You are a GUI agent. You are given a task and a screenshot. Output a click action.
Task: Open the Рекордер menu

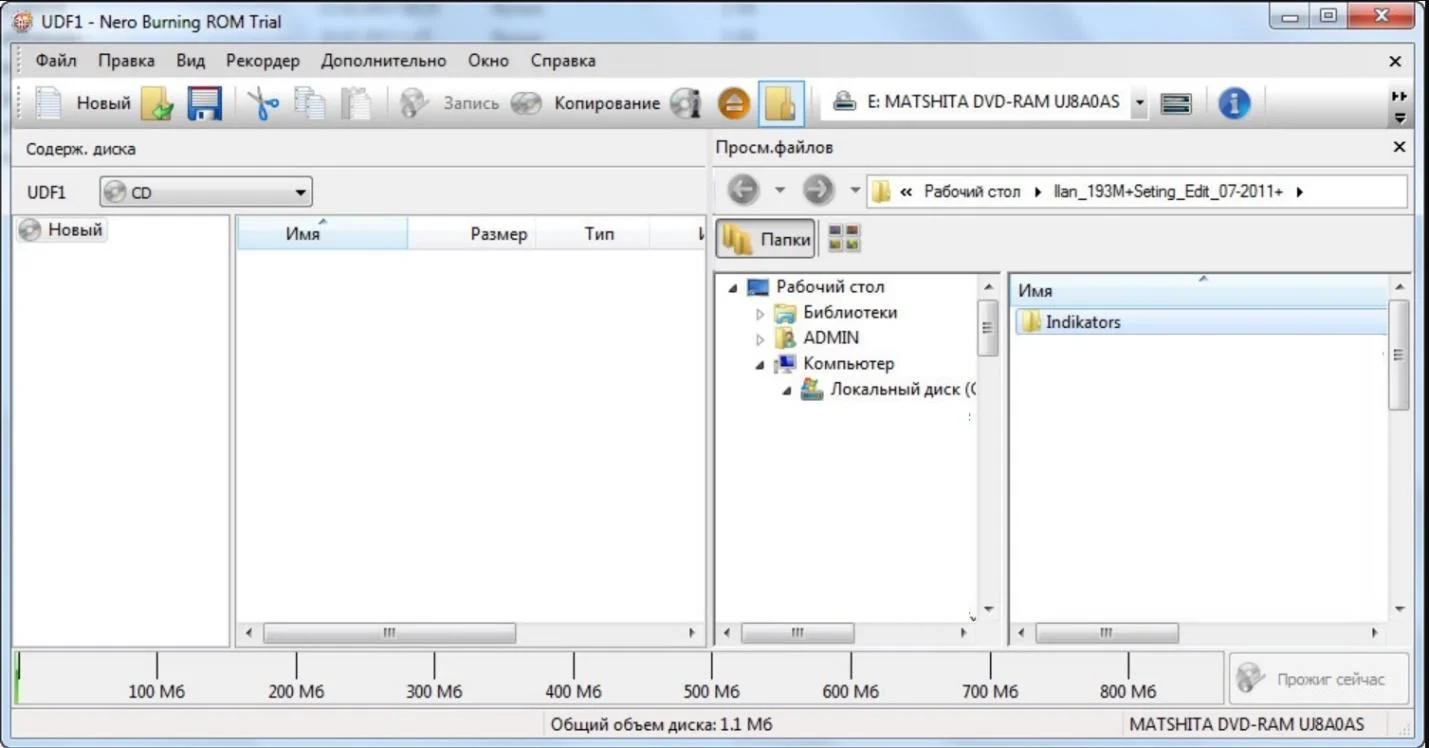click(x=262, y=60)
